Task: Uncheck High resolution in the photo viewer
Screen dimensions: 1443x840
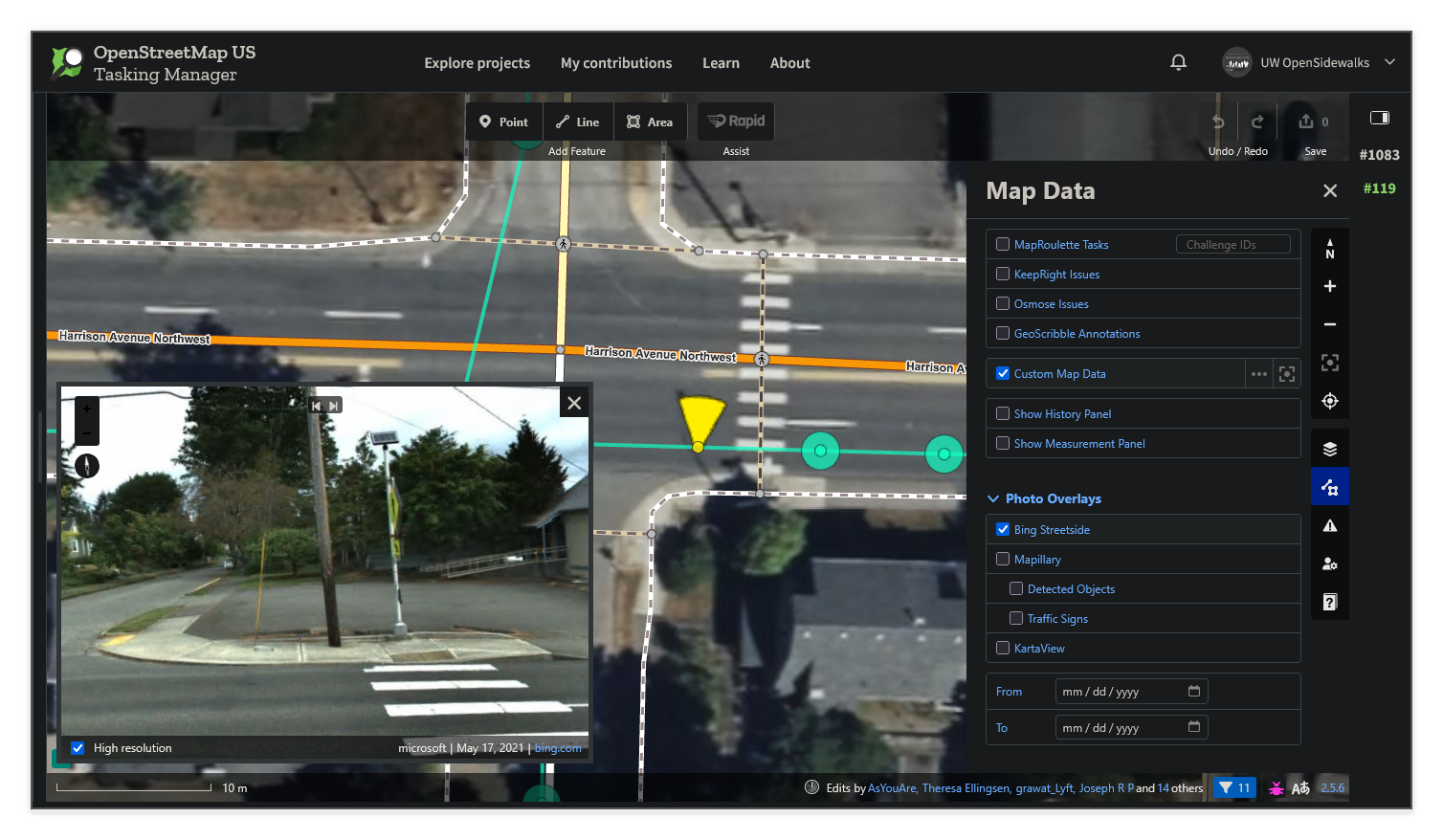Action: point(78,747)
